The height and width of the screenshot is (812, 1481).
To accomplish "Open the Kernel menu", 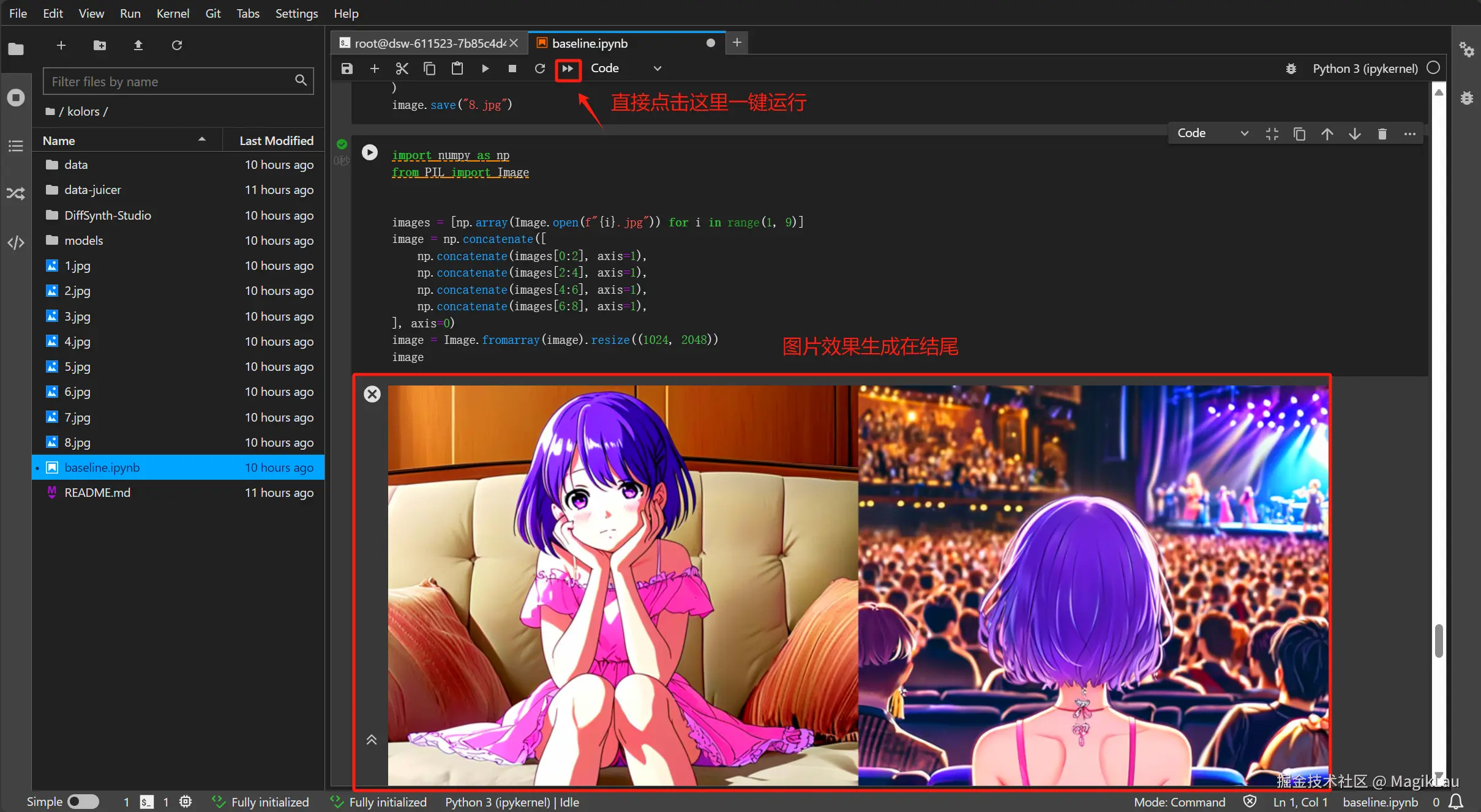I will 173,13.
